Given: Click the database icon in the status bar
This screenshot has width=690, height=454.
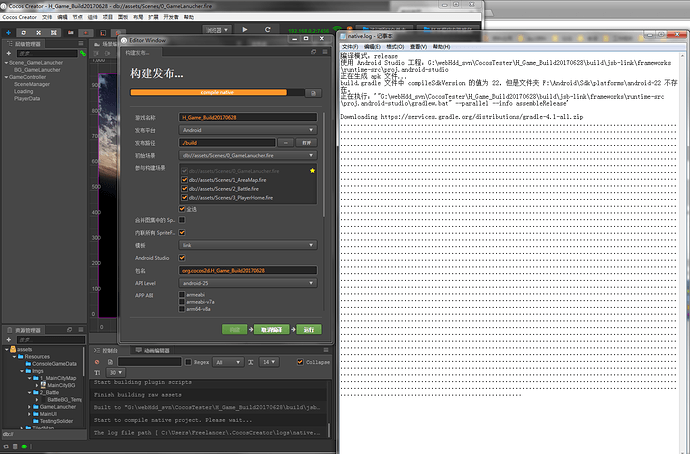Looking at the screenshot, I should (15, 447).
